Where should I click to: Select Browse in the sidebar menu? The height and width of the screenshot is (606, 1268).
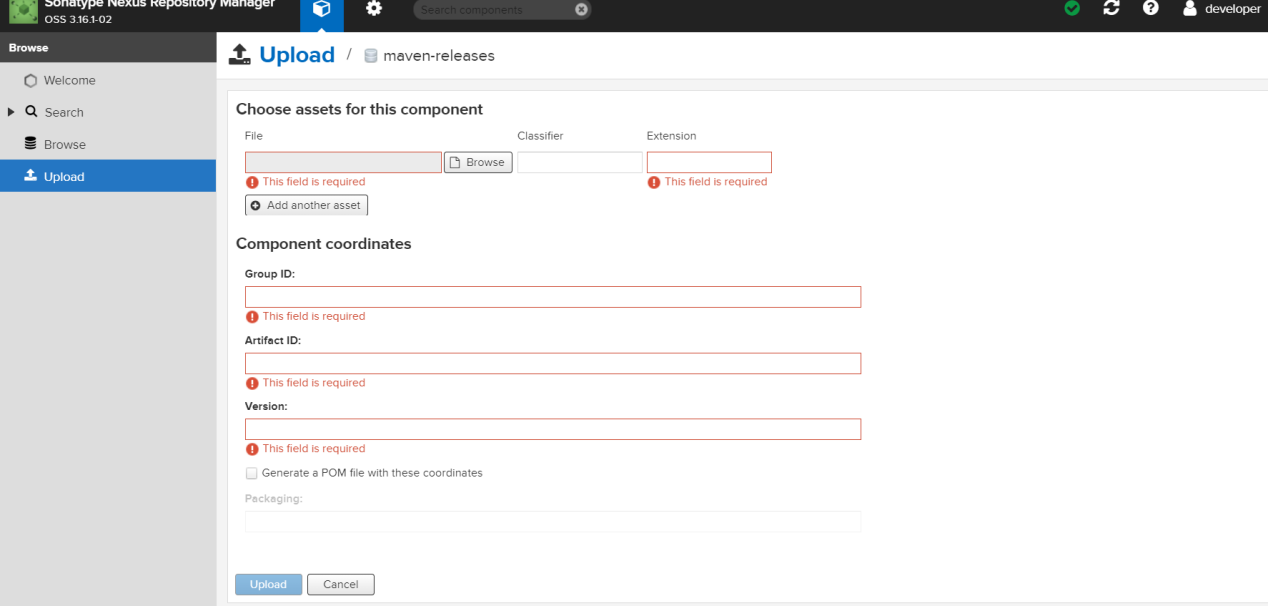pos(64,144)
